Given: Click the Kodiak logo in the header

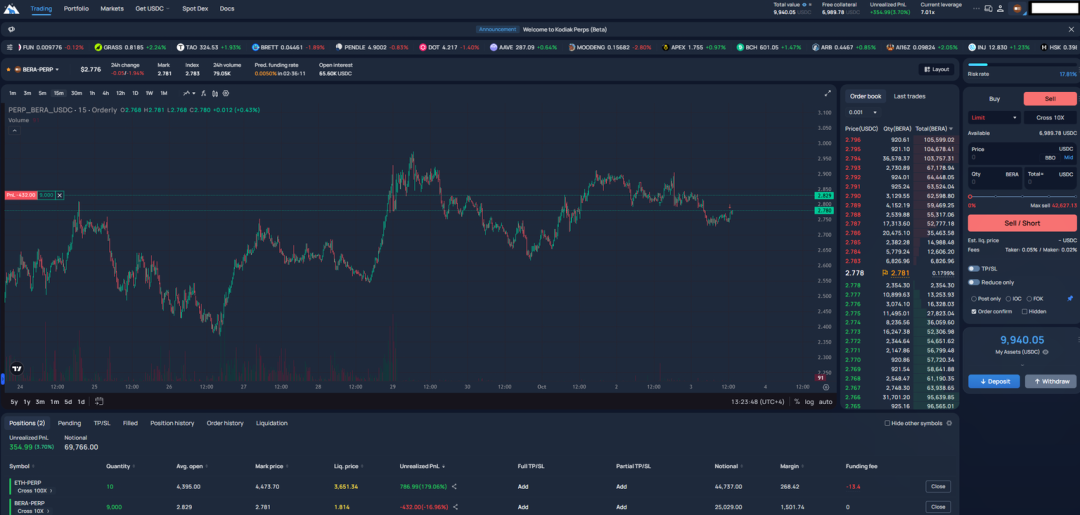Looking at the screenshot, I should [x=12, y=8].
